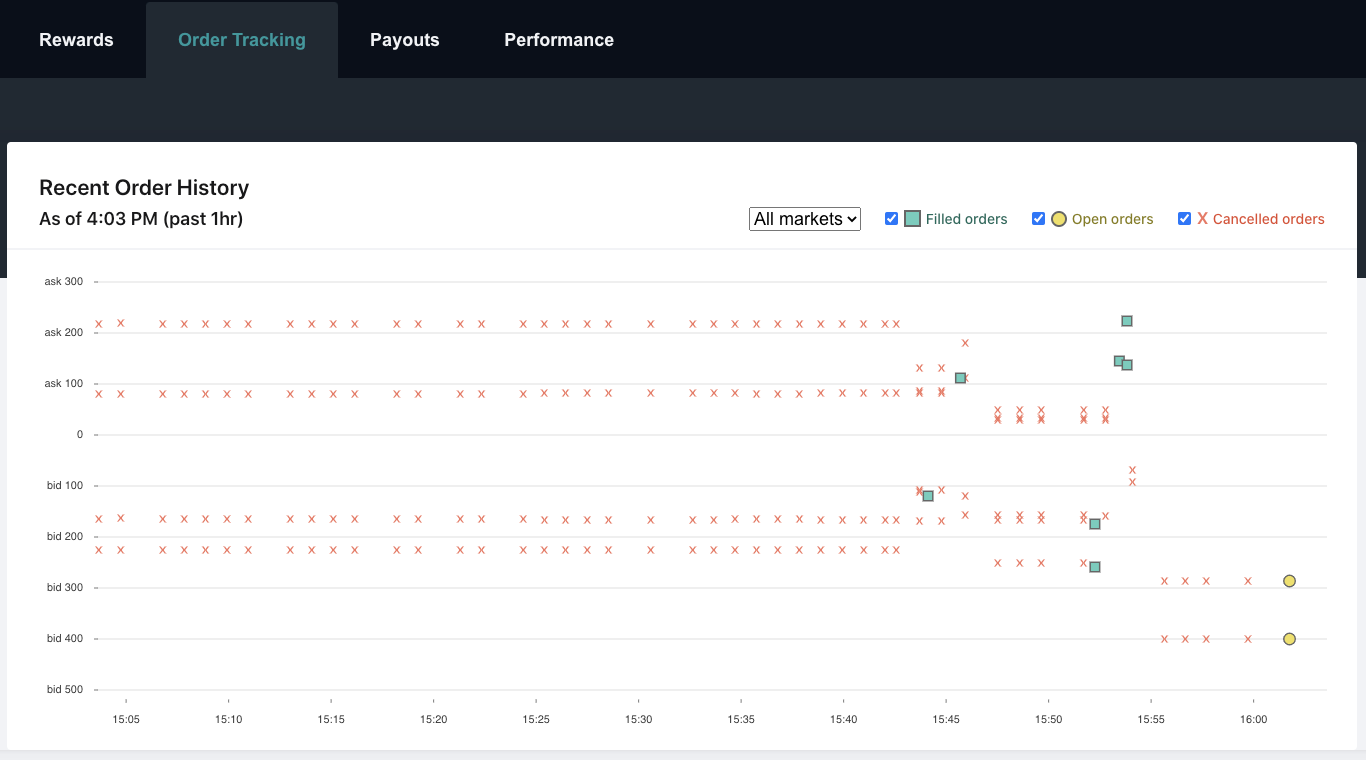Open the All markets dropdown
Viewport: 1366px width, 760px height.
point(805,219)
